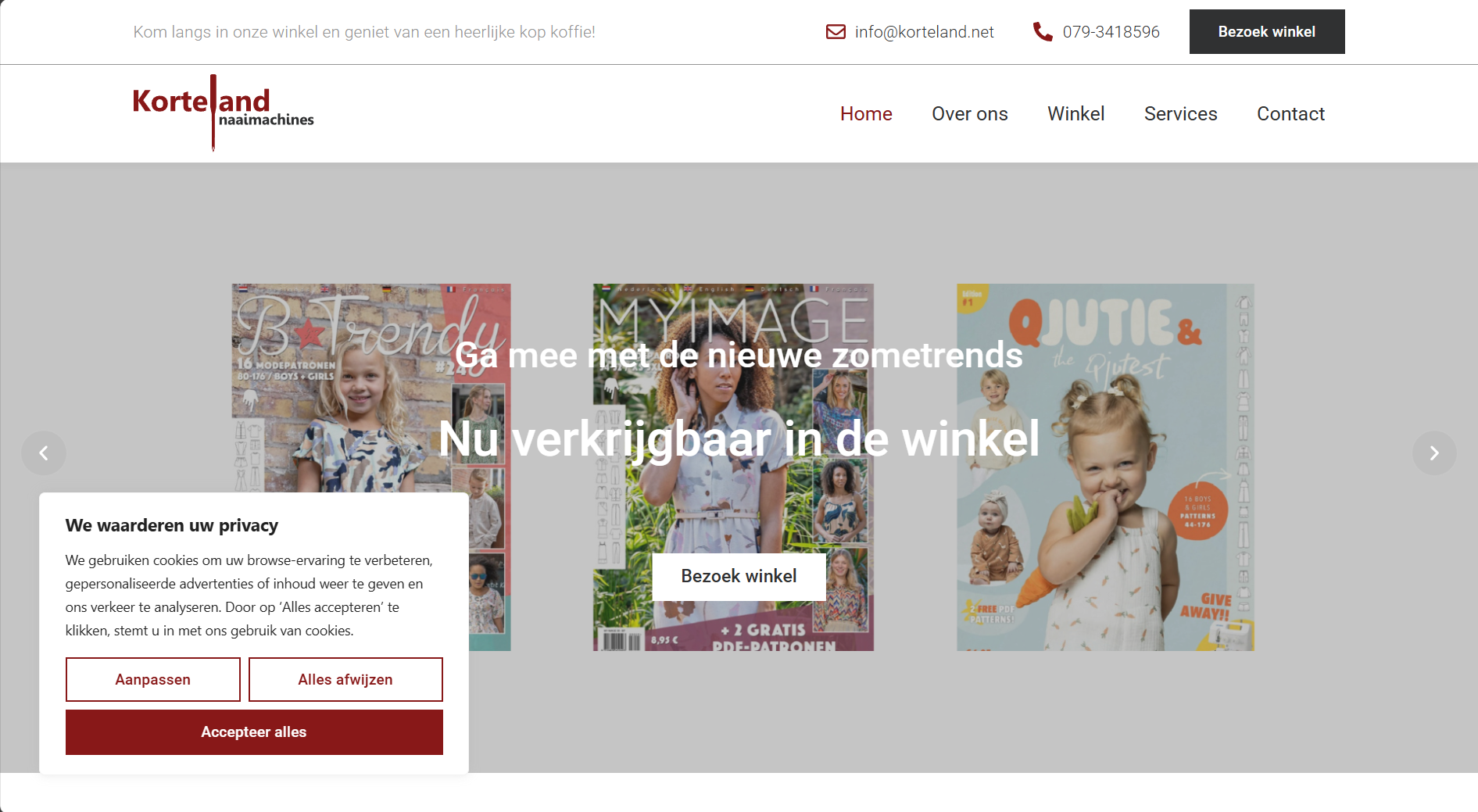Open the Home menu item
1478x812 pixels.
tap(866, 114)
